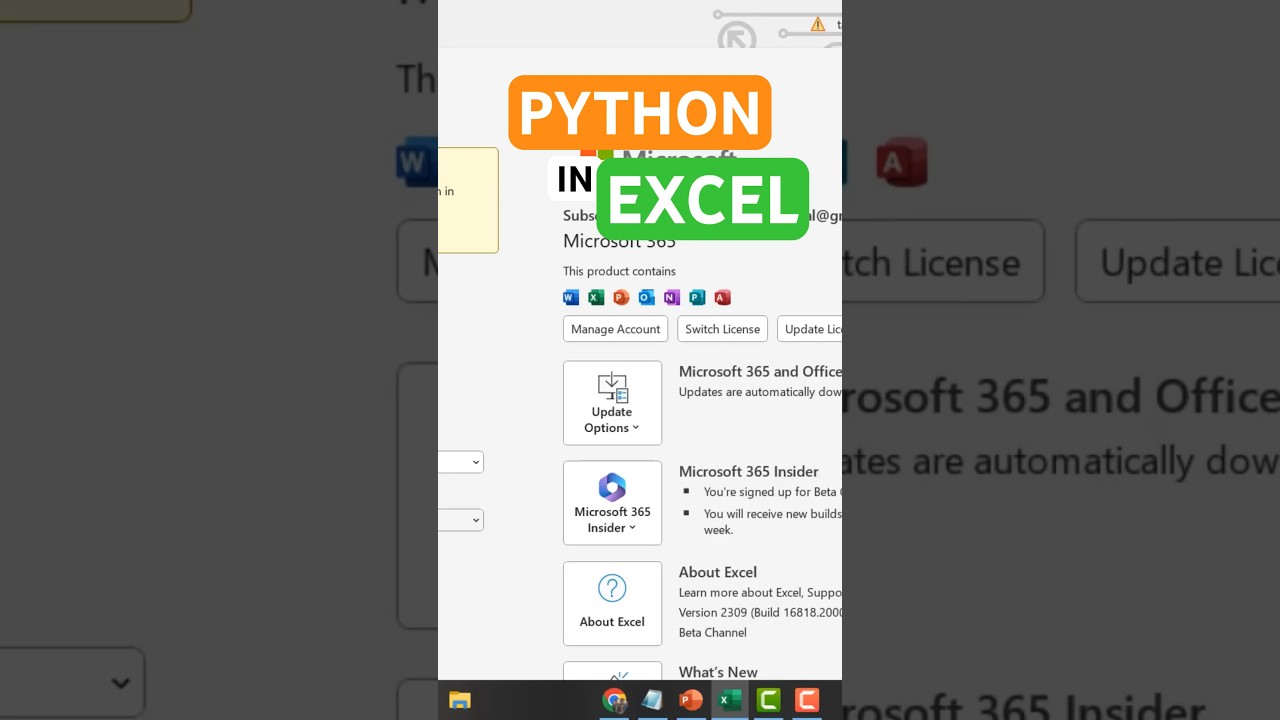
Task: Click the large red Access icon in blurred background
Action: coord(901,163)
